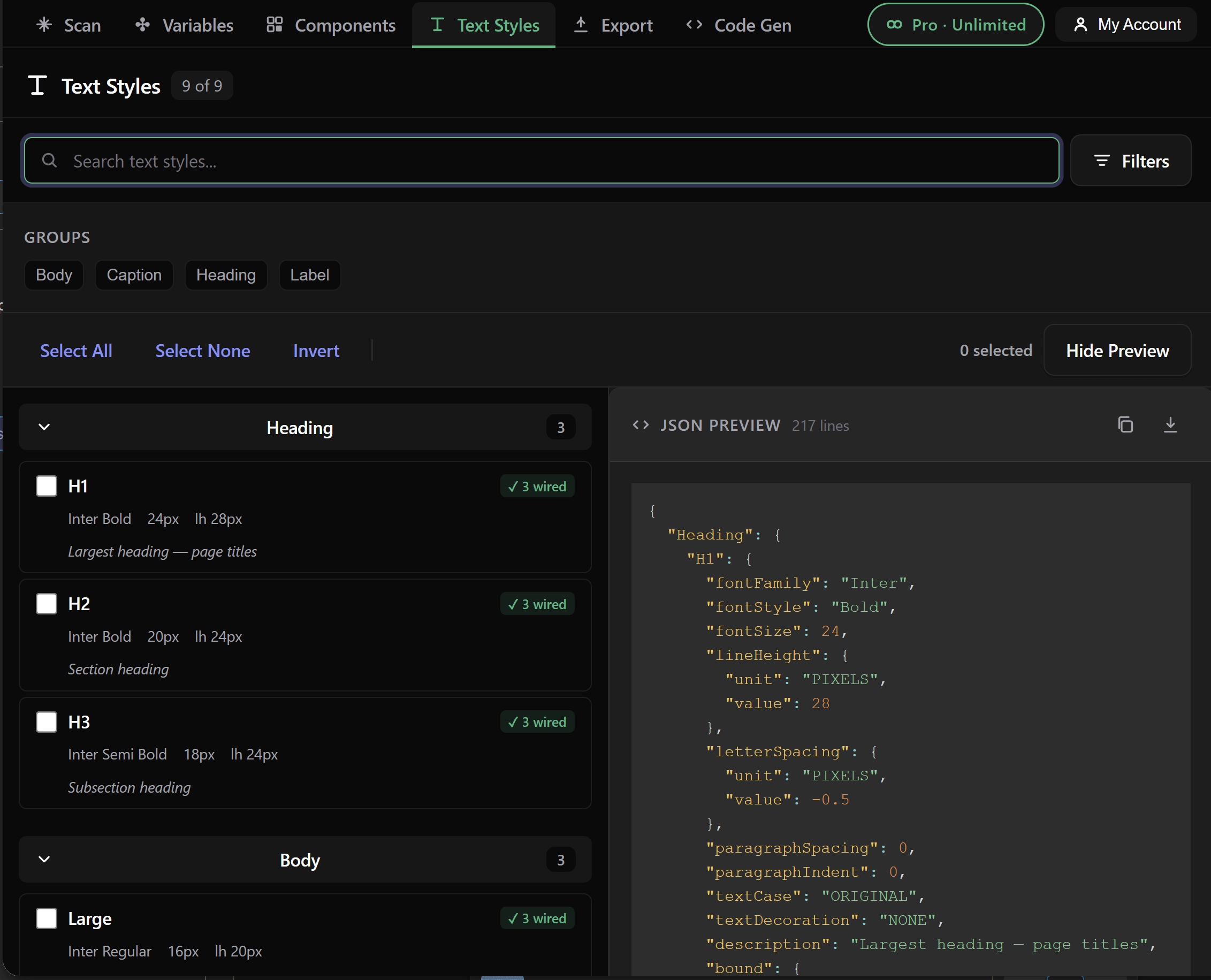
Task: Collapse the Heading group chevron
Action: click(44, 427)
